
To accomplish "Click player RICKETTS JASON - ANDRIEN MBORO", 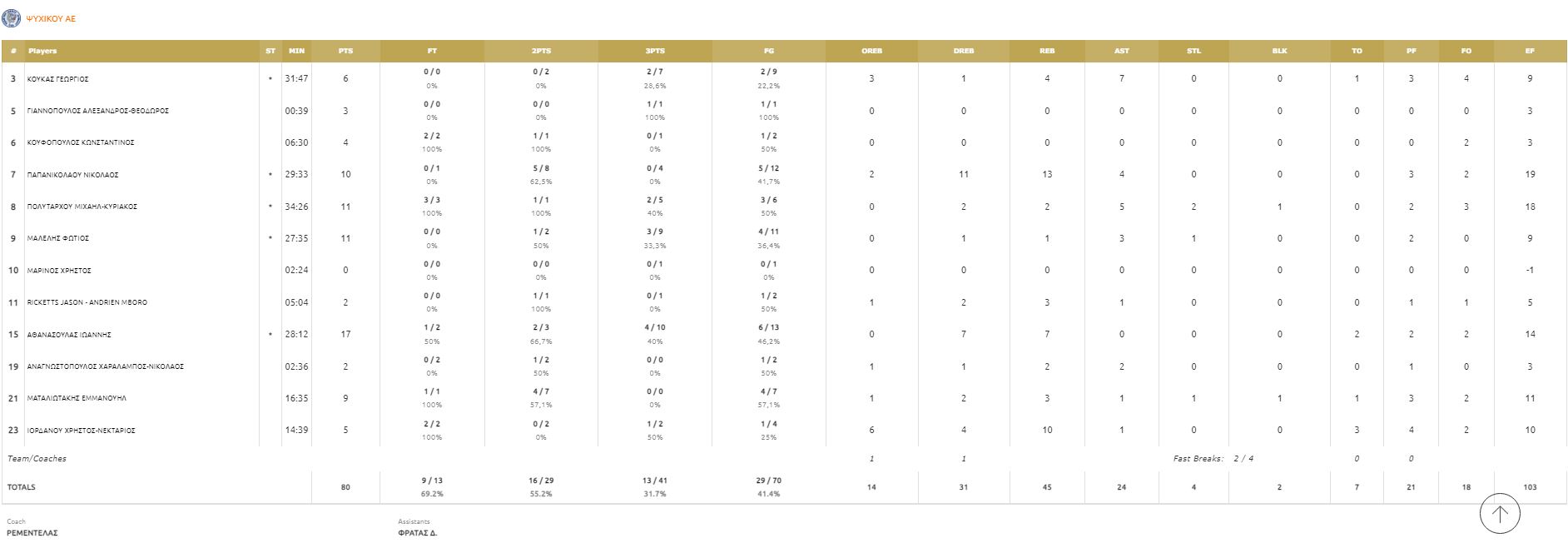I will click(x=87, y=302).
